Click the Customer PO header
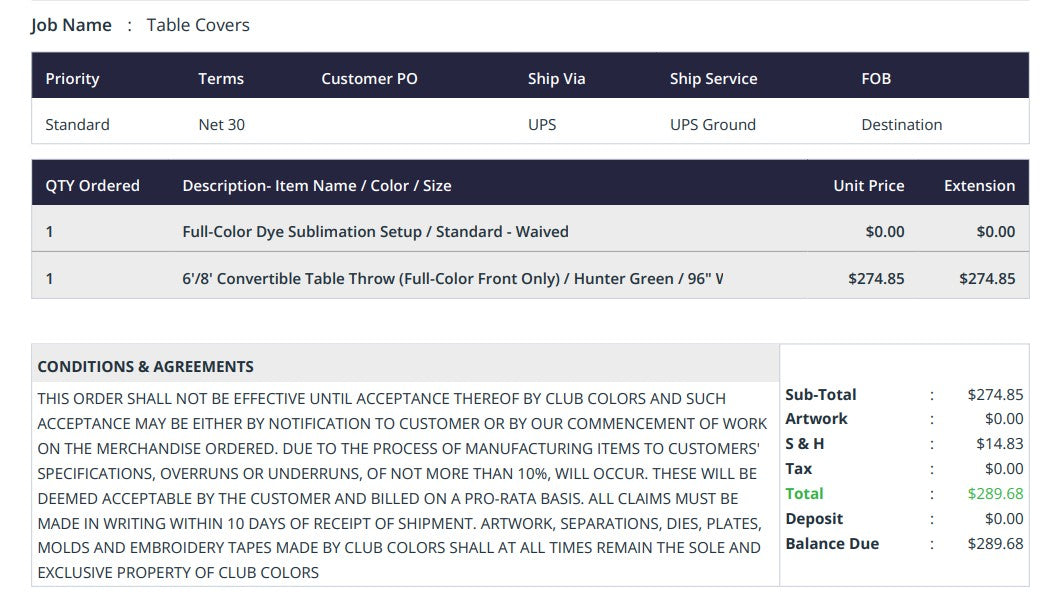Screen dimensions: 1058x596 tap(369, 79)
